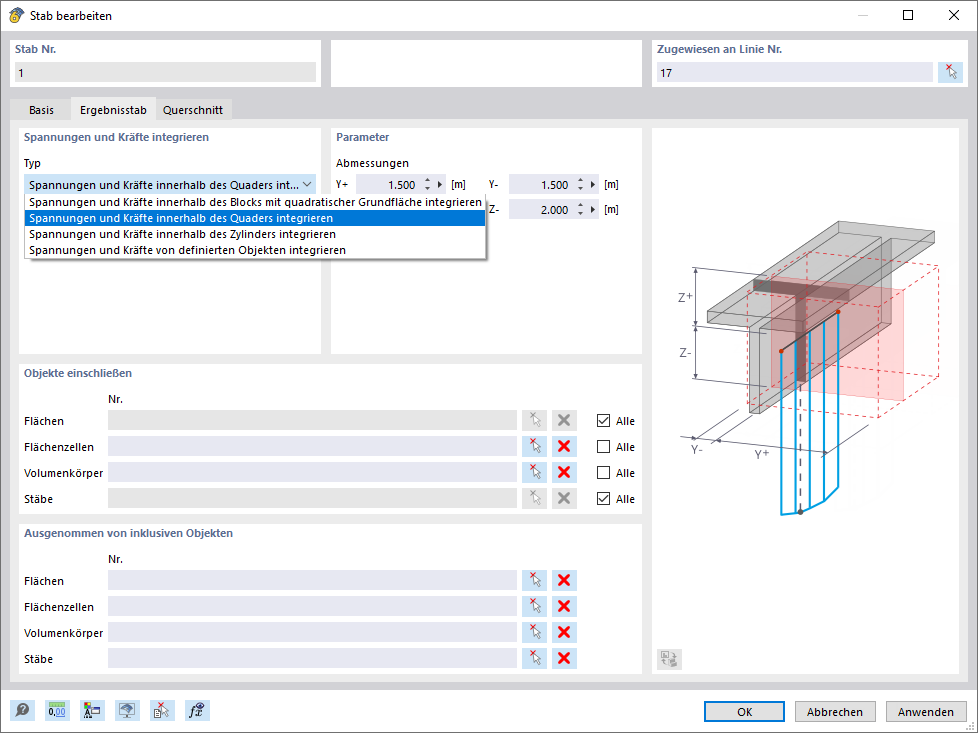Open the help icon in bottom toolbar
Screen dimensions: 978x733
pyautogui.click(x=22, y=711)
